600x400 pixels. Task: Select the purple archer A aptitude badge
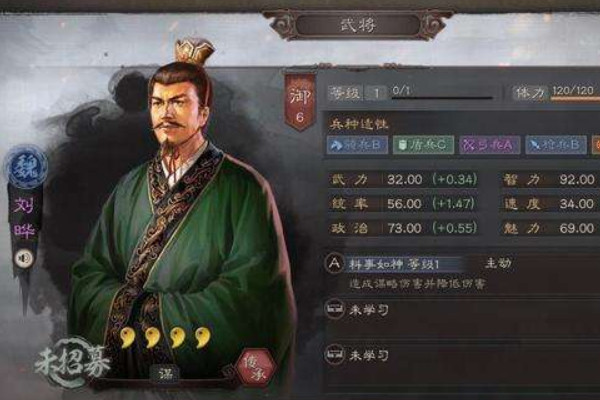click(x=489, y=145)
